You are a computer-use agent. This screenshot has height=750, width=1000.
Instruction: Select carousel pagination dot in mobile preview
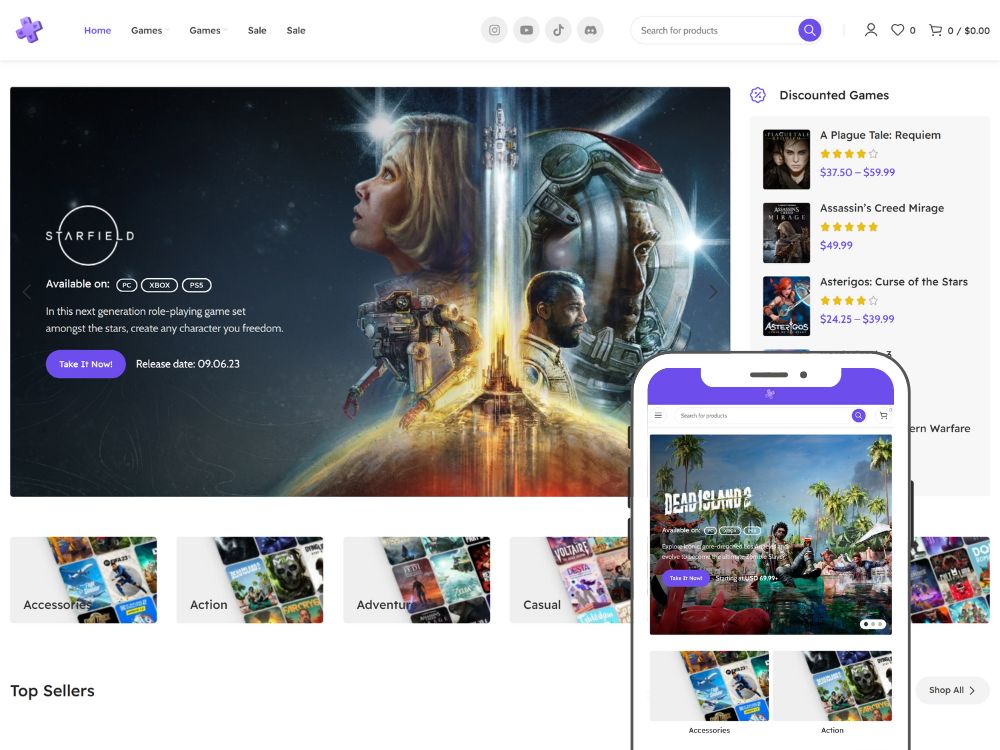pyautogui.click(x=873, y=624)
